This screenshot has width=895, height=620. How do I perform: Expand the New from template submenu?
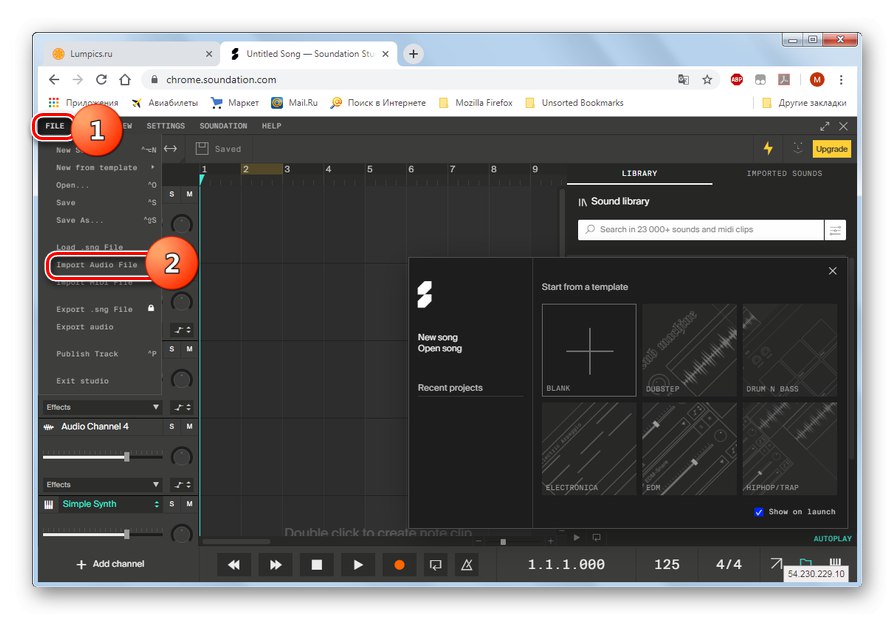pyautogui.click(x=106, y=168)
